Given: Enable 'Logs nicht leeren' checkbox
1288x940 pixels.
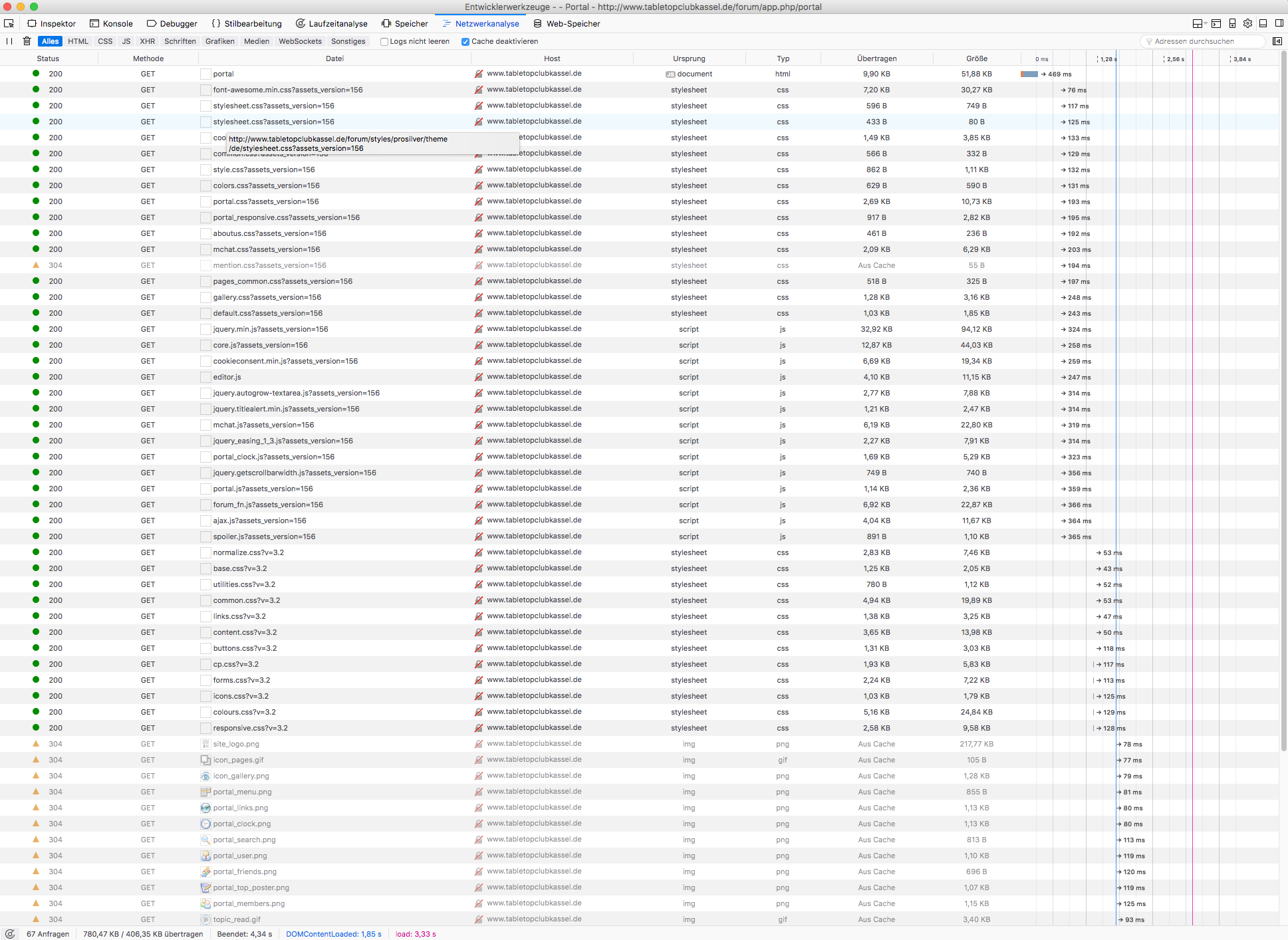Looking at the screenshot, I should (384, 41).
